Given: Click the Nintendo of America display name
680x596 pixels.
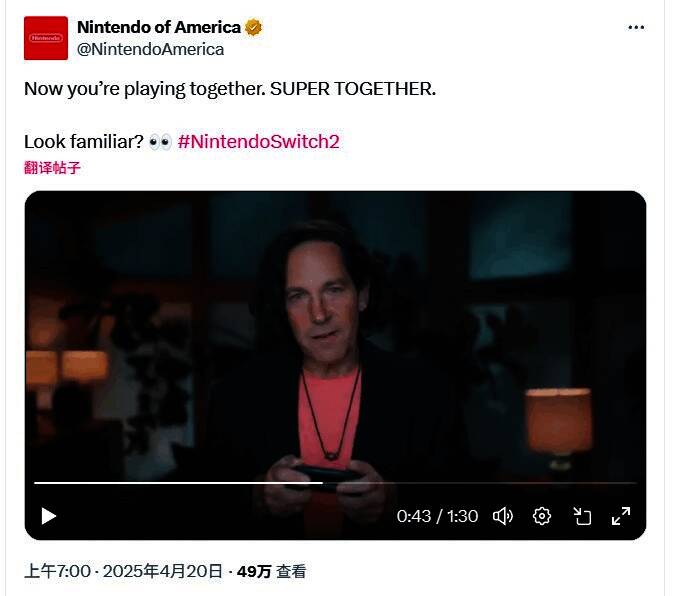Looking at the screenshot, I should pos(158,27).
